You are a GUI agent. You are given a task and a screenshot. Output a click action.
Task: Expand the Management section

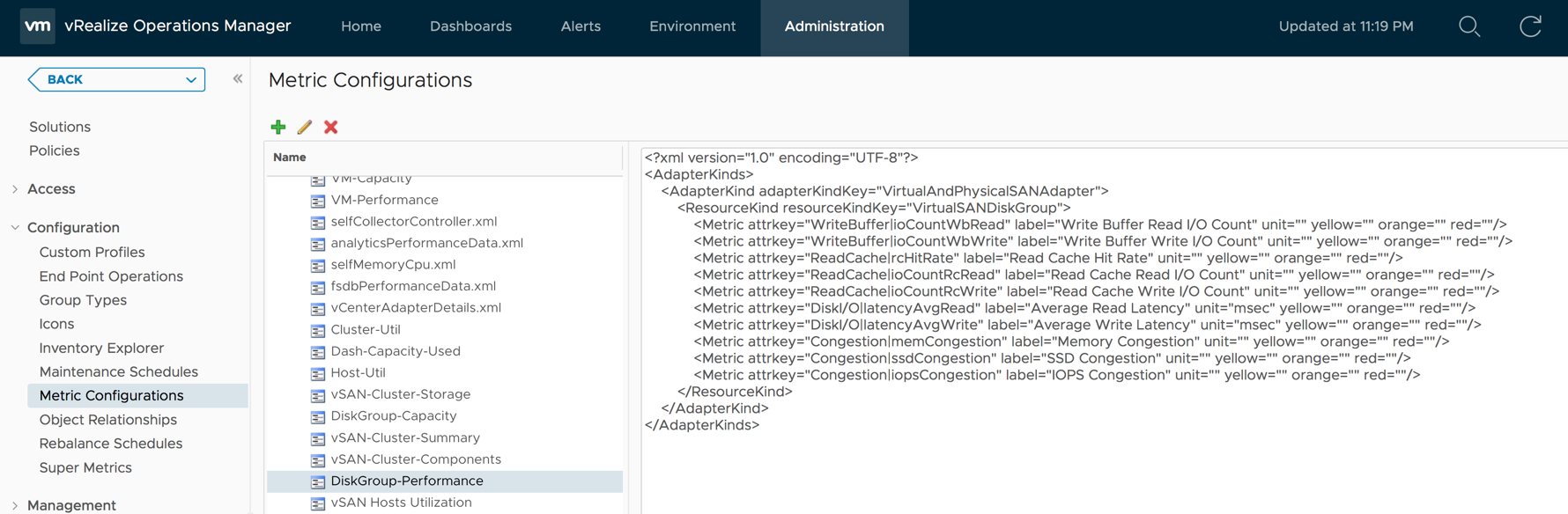[x=15, y=505]
